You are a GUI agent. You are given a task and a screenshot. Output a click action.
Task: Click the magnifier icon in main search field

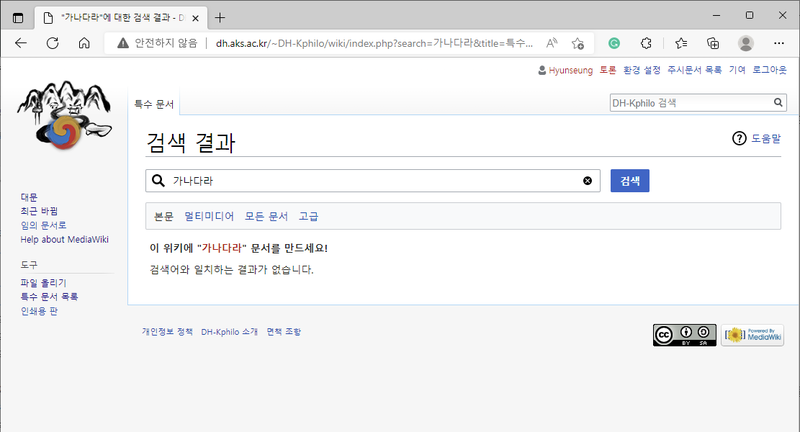158,181
